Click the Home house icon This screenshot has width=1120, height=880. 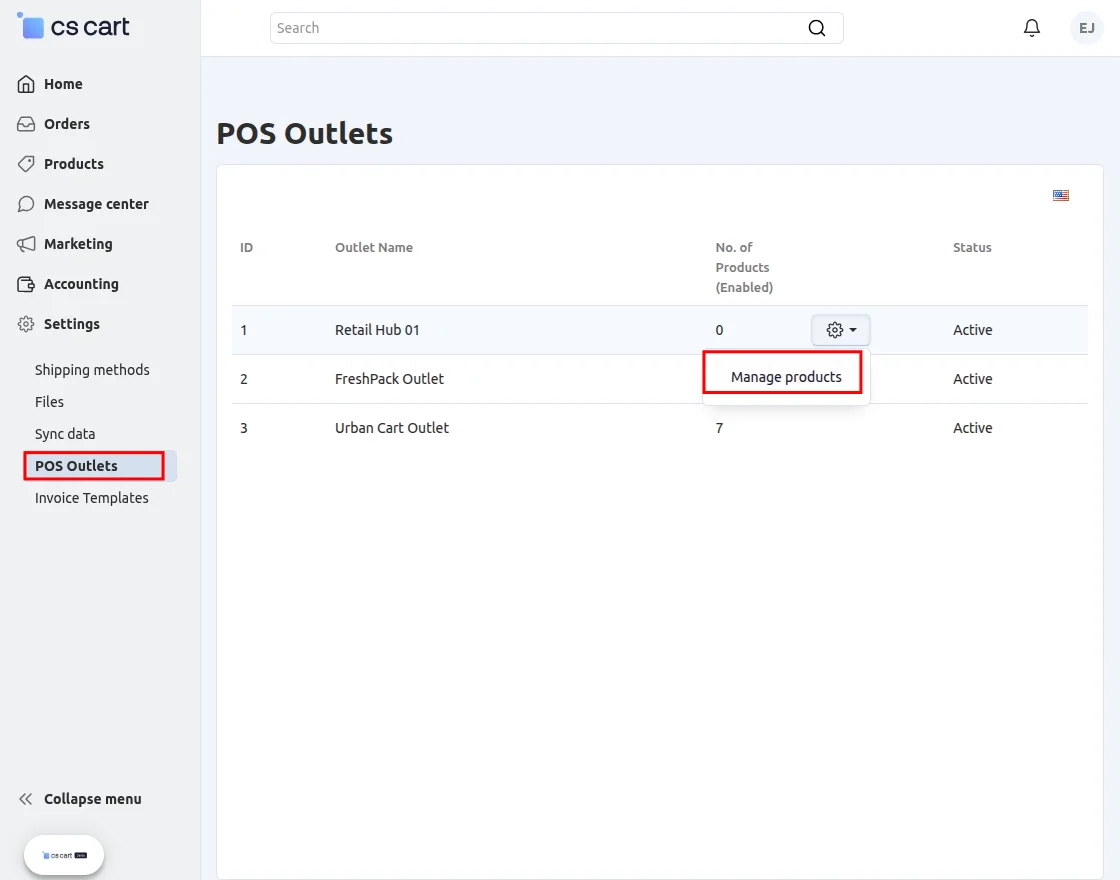point(26,84)
